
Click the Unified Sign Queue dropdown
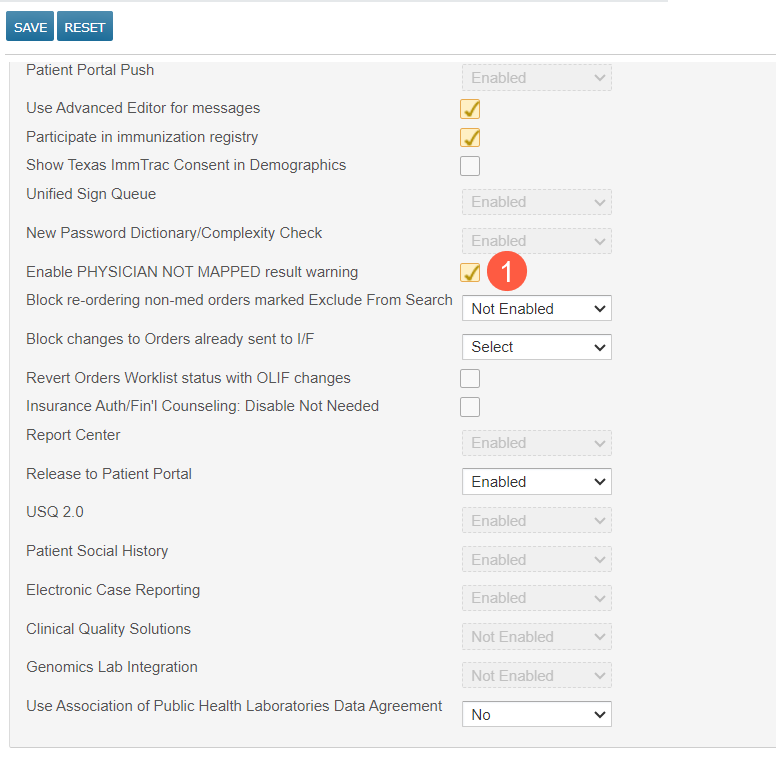pos(536,202)
